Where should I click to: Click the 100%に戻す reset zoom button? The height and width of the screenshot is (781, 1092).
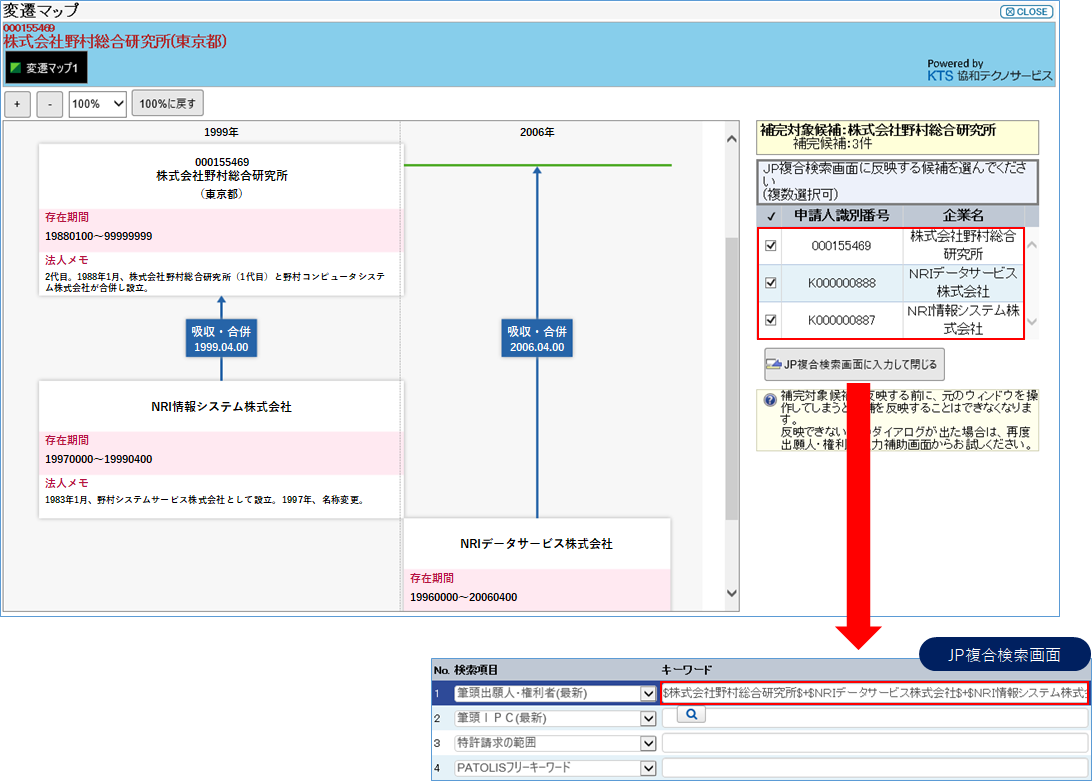coord(167,104)
